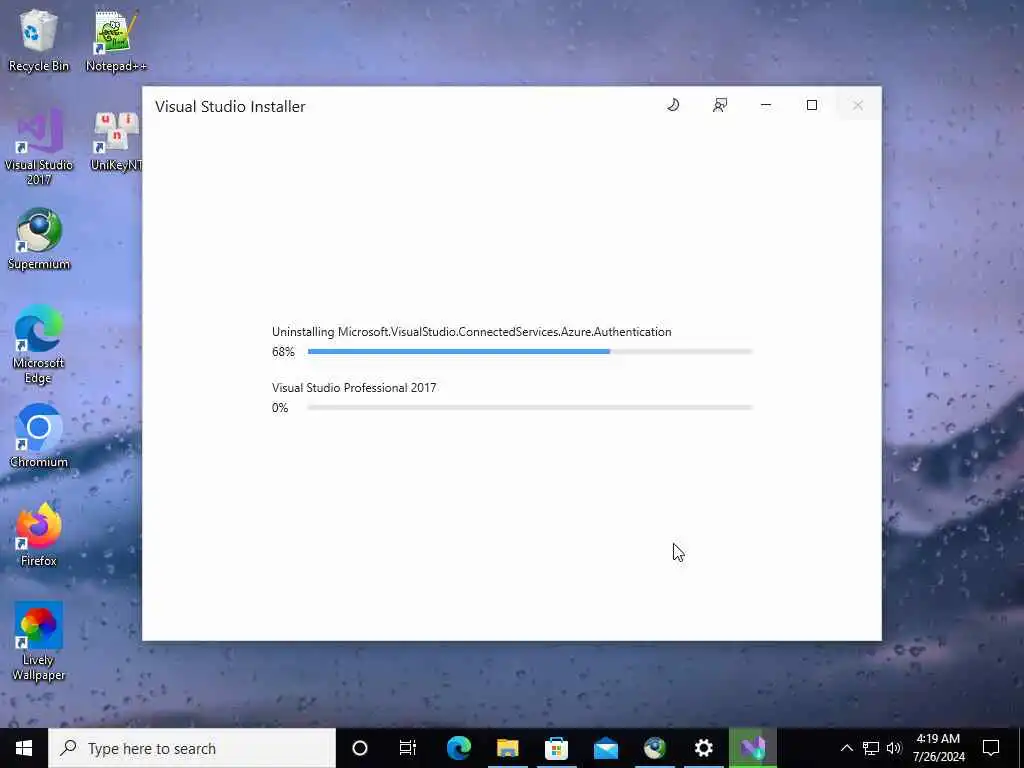Select the Notepad++ desktop shortcut
This screenshot has height=768, width=1024.
click(116, 41)
